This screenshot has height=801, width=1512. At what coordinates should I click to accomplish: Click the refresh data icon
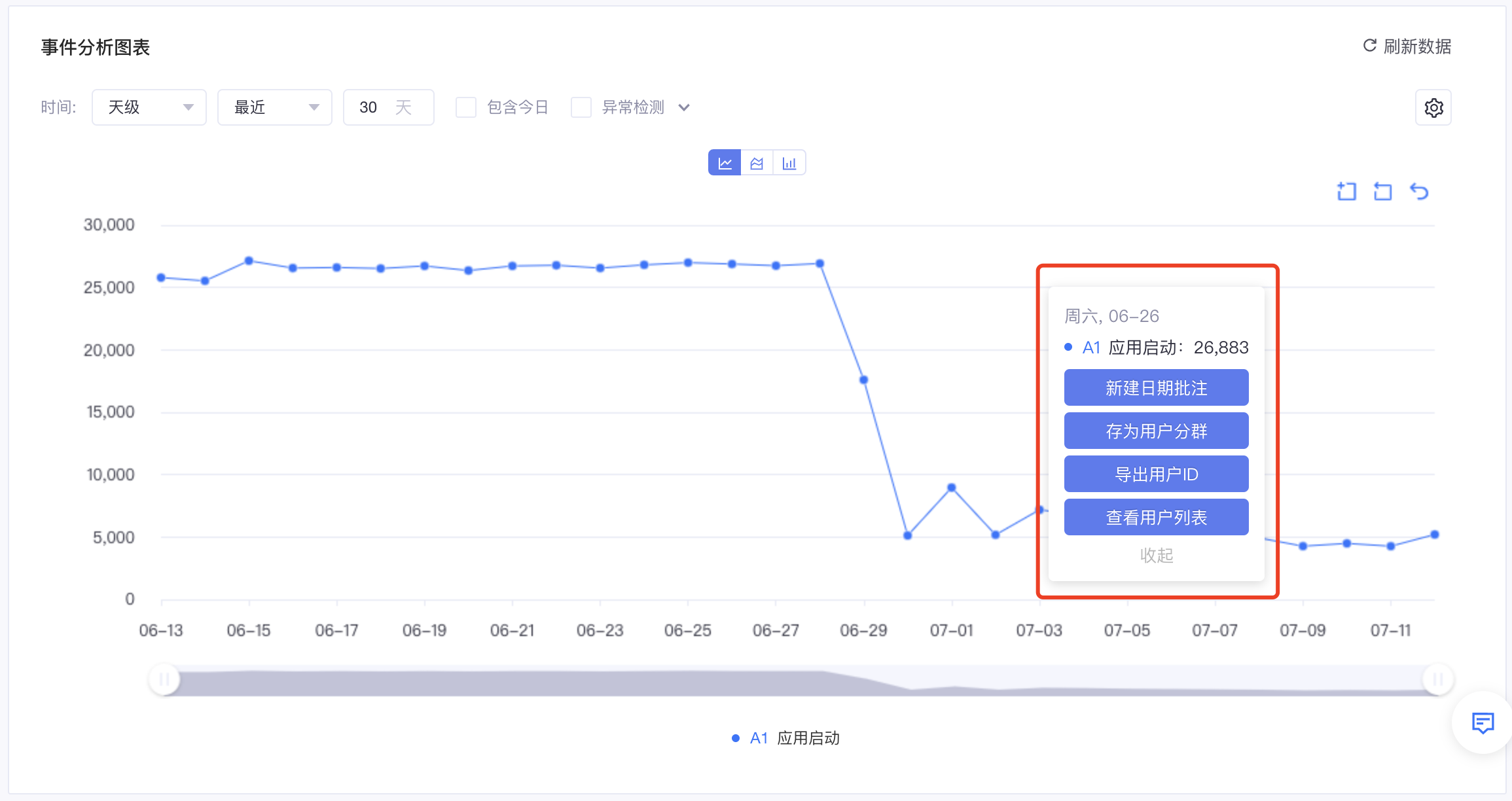[1369, 46]
